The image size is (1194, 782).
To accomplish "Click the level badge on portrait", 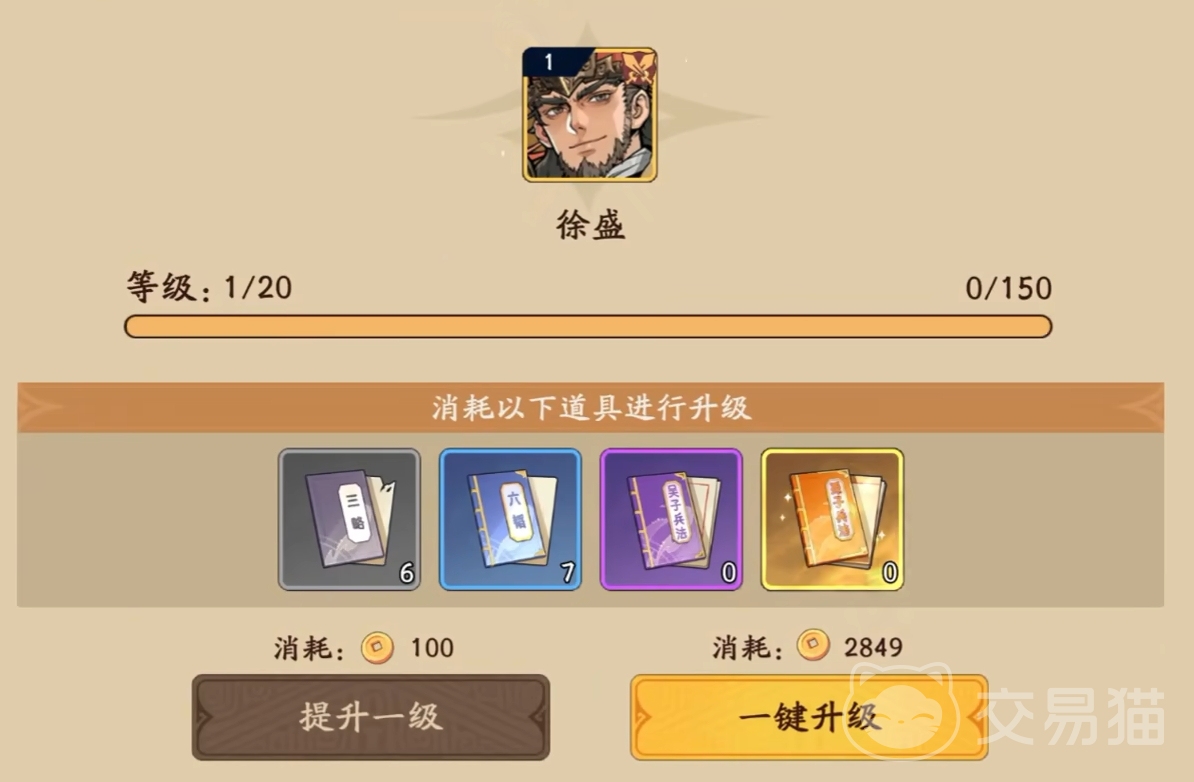I will (550, 62).
